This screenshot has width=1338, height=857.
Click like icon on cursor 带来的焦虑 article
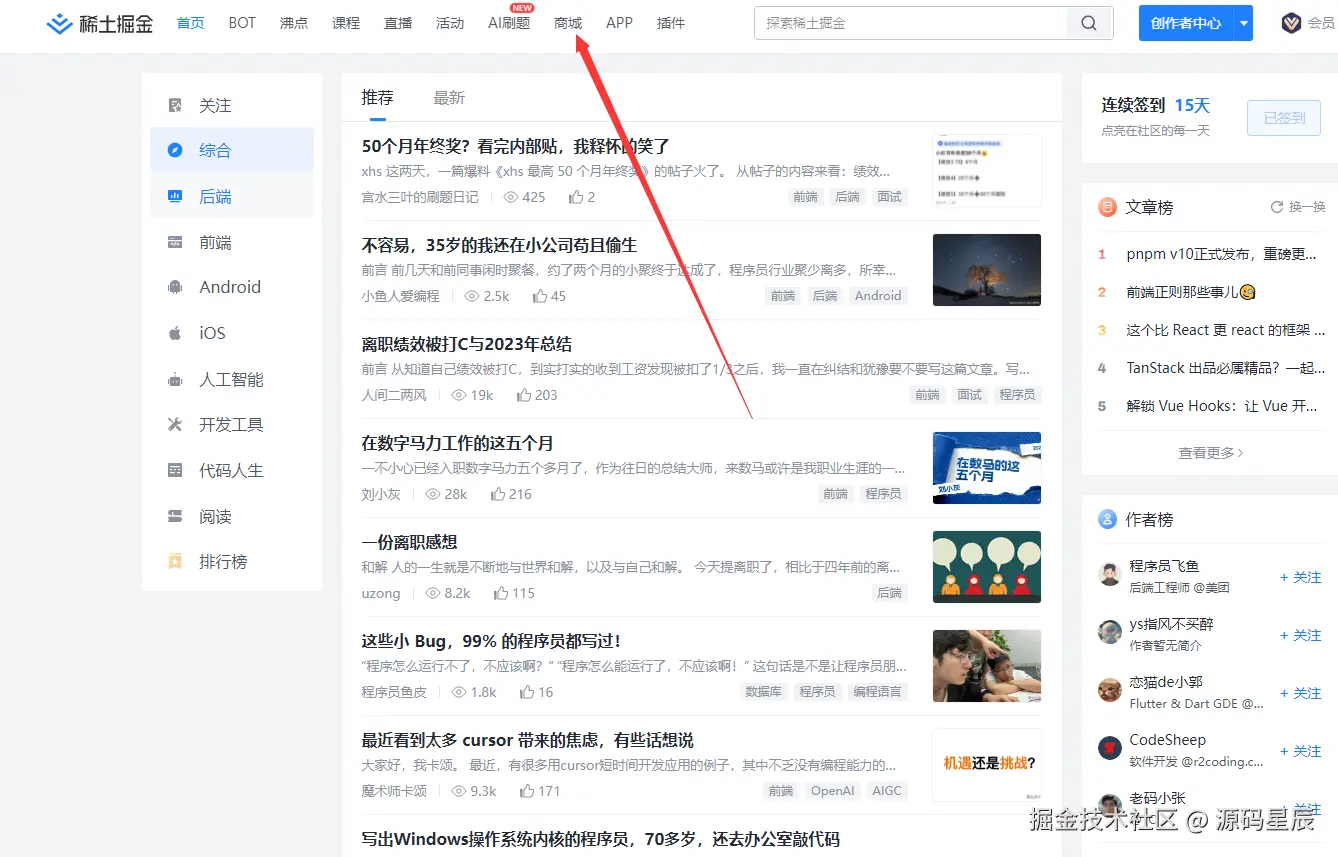click(x=527, y=791)
